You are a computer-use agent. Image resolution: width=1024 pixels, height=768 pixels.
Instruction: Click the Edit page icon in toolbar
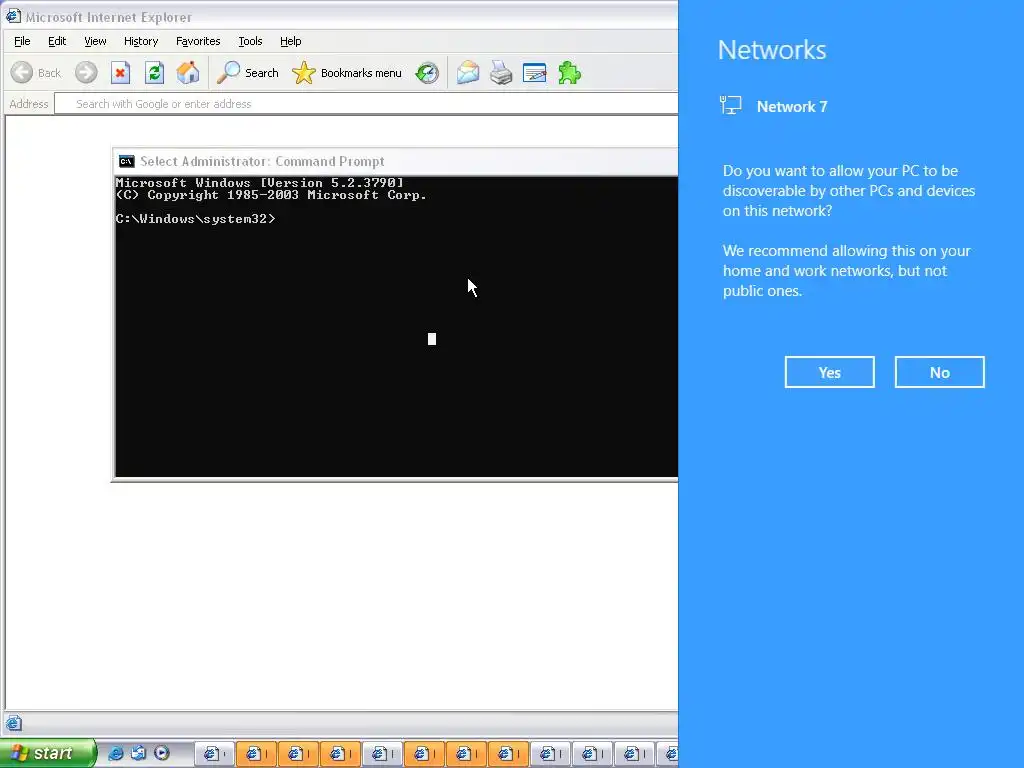535,73
